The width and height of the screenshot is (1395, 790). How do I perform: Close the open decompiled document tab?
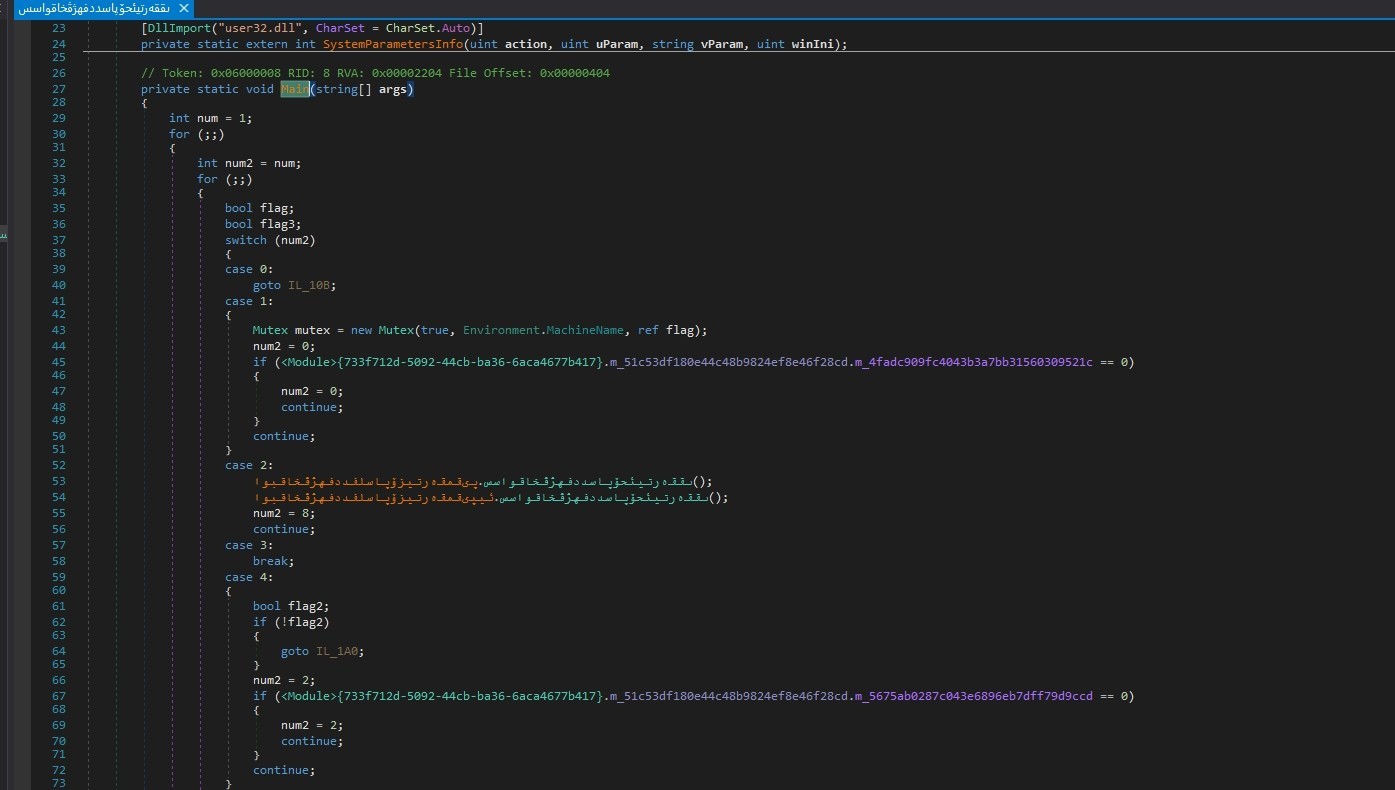pyautogui.click(x=184, y=8)
